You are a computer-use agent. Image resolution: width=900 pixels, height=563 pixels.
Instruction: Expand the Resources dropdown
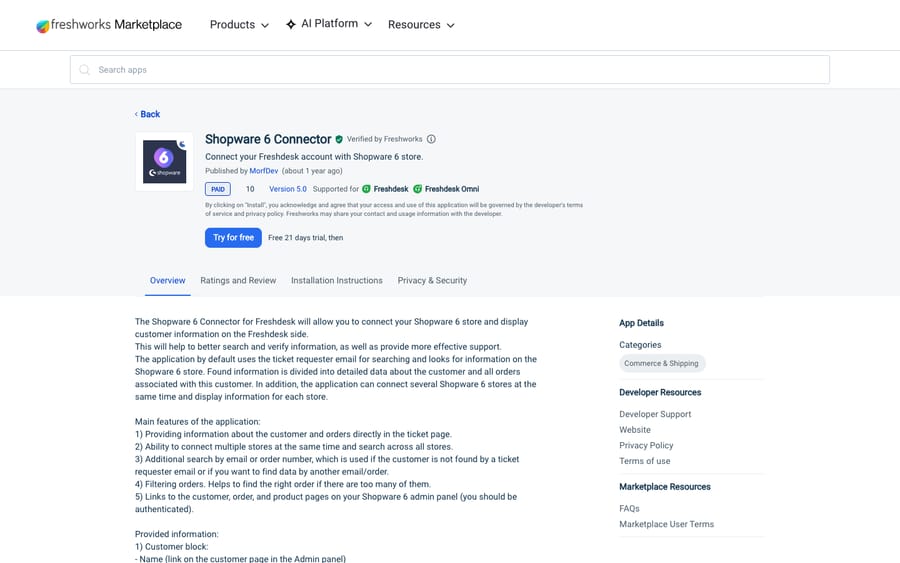(x=421, y=25)
